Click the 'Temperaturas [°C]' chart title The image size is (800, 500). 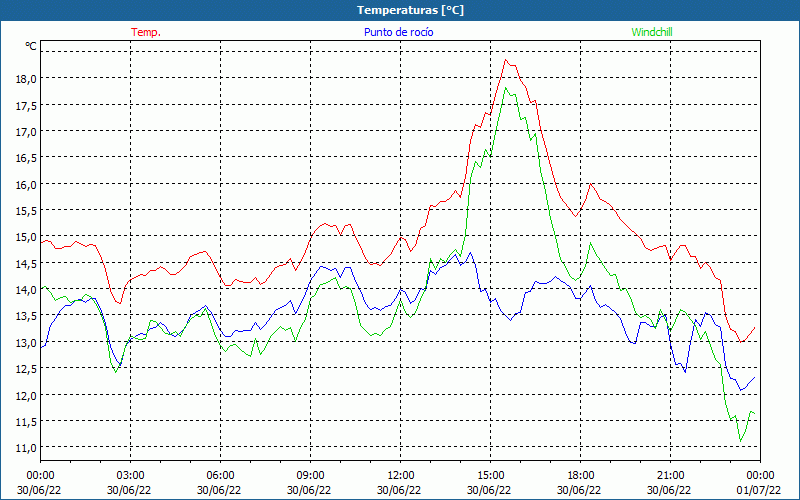410,10
